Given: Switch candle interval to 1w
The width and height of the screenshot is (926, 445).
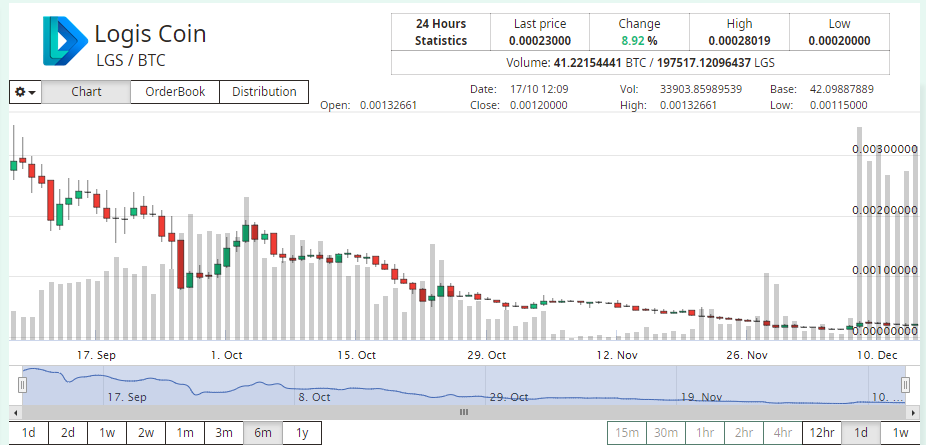Looking at the screenshot, I should tap(900, 433).
